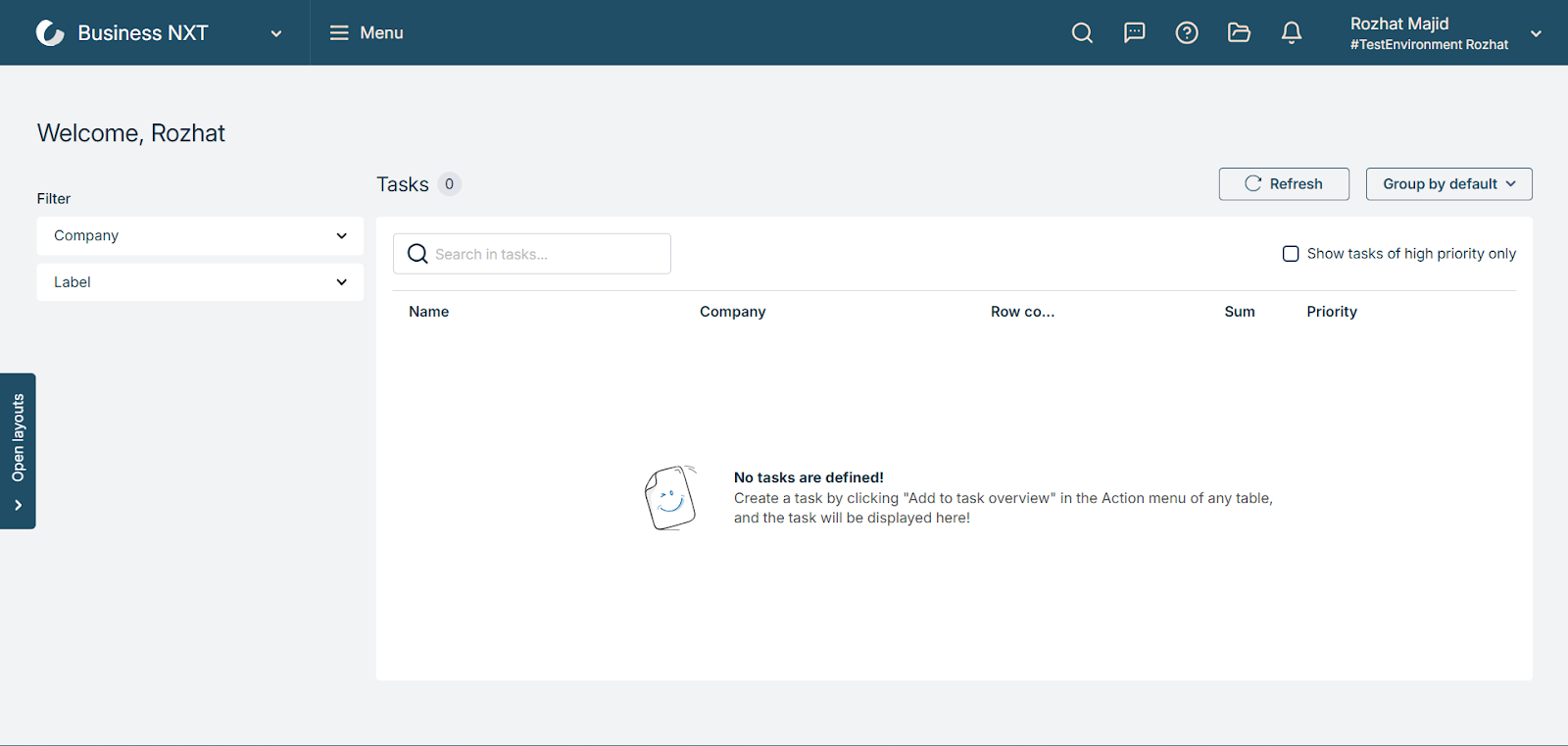Click the smiling paper illustration

[670, 498]
